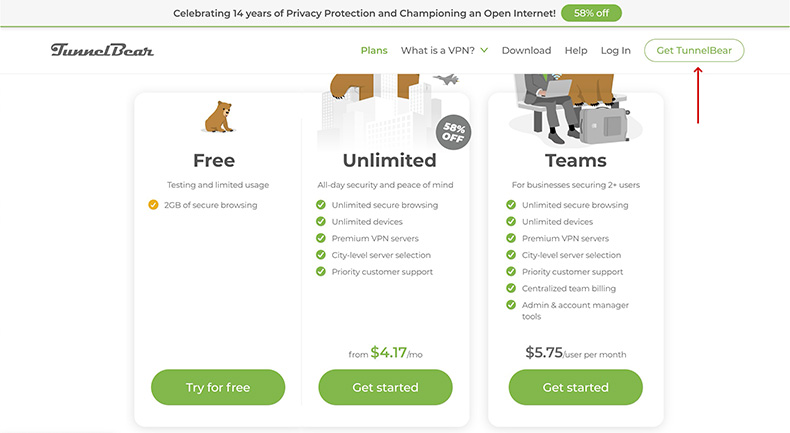Viewport: 790px width, 433px height.
Task: Go to the Help page
Action: click(x=576, y=50)
